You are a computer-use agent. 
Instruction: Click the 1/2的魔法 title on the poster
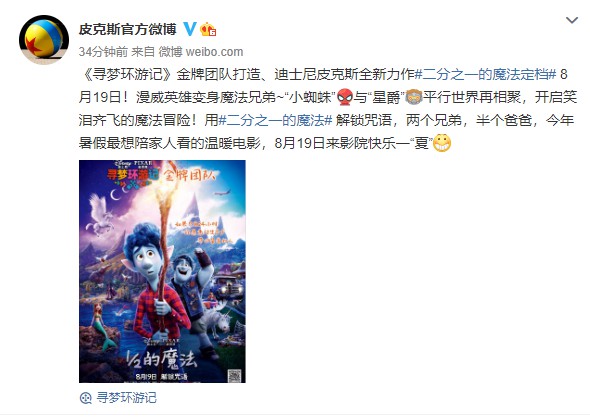point(161,358)
